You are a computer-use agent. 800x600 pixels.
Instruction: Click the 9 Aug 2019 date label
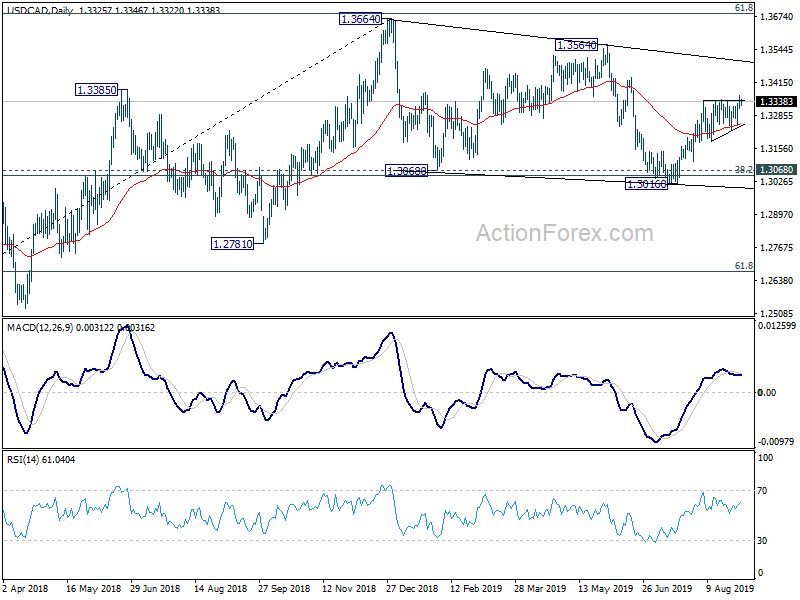(x=730, y=588)
